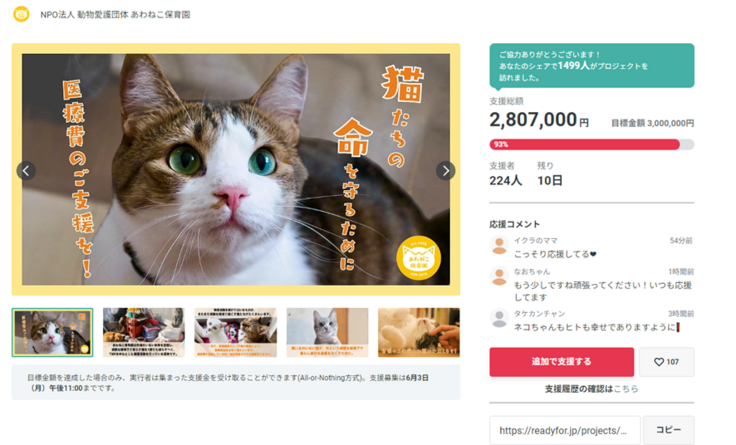Select the fourth thumbnail of the gray kitten
The image size is (736, 445).
tap(327, 332)
